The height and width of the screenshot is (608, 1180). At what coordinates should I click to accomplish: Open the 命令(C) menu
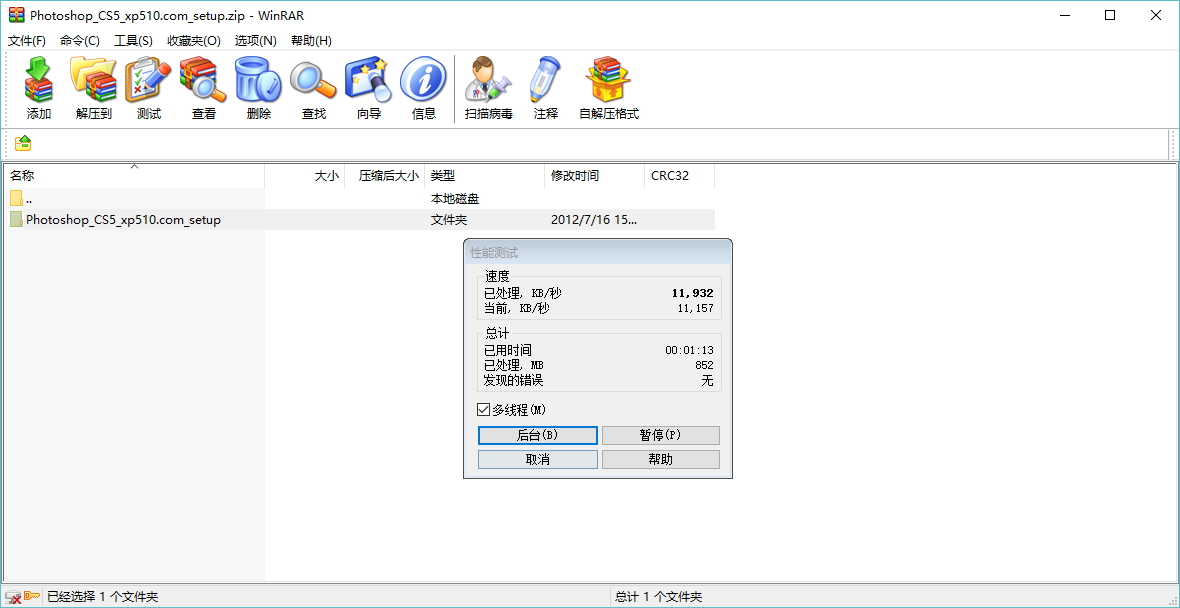point(80,41)
